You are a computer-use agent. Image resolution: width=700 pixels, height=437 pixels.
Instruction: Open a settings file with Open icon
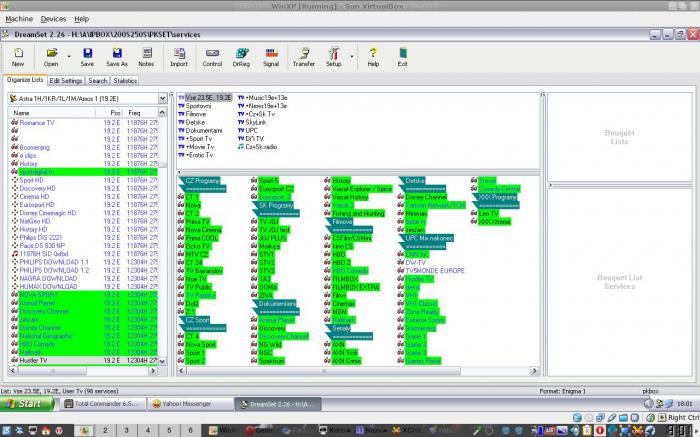(x=51, y=57)
